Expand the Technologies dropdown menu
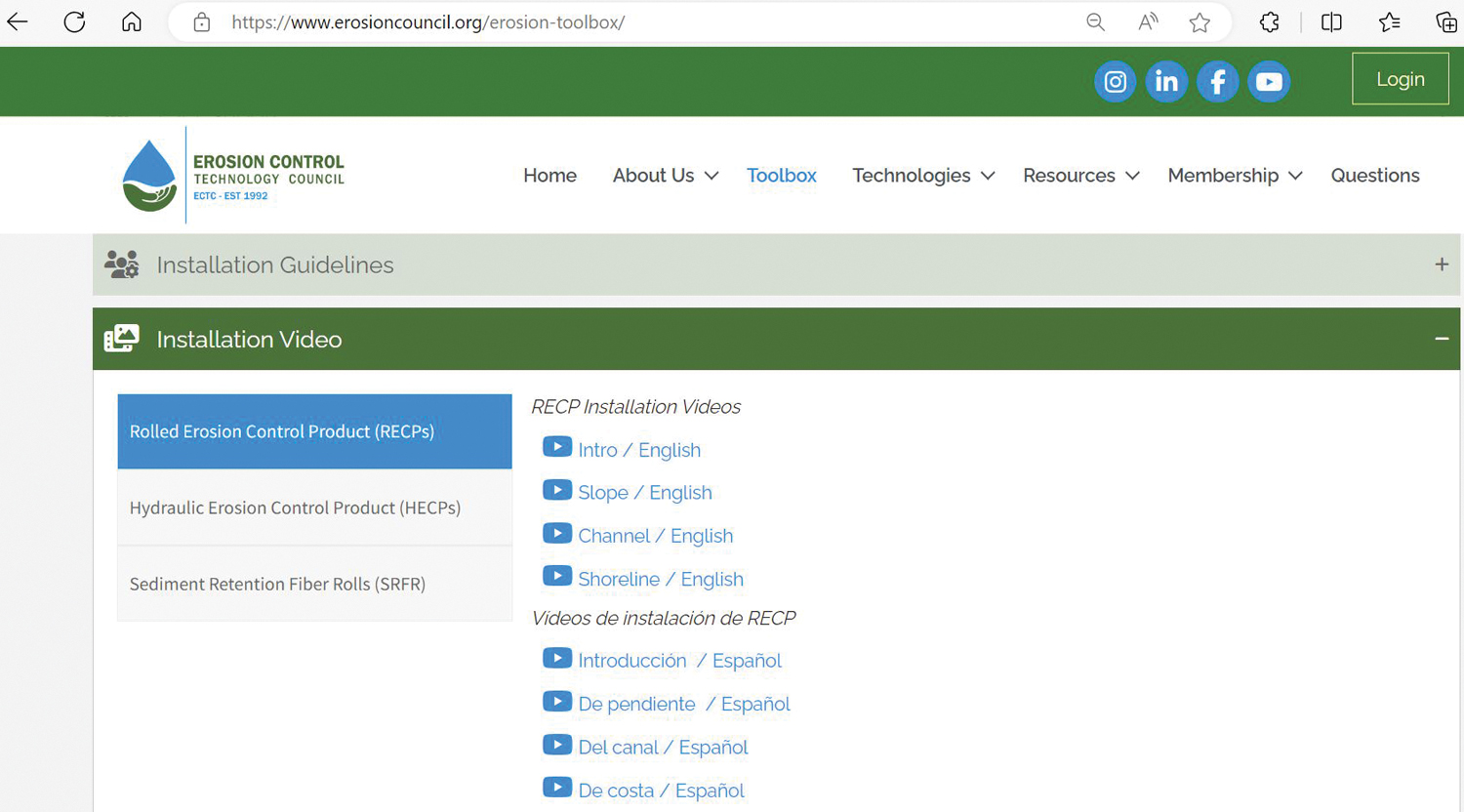 [x=922, y=176]
